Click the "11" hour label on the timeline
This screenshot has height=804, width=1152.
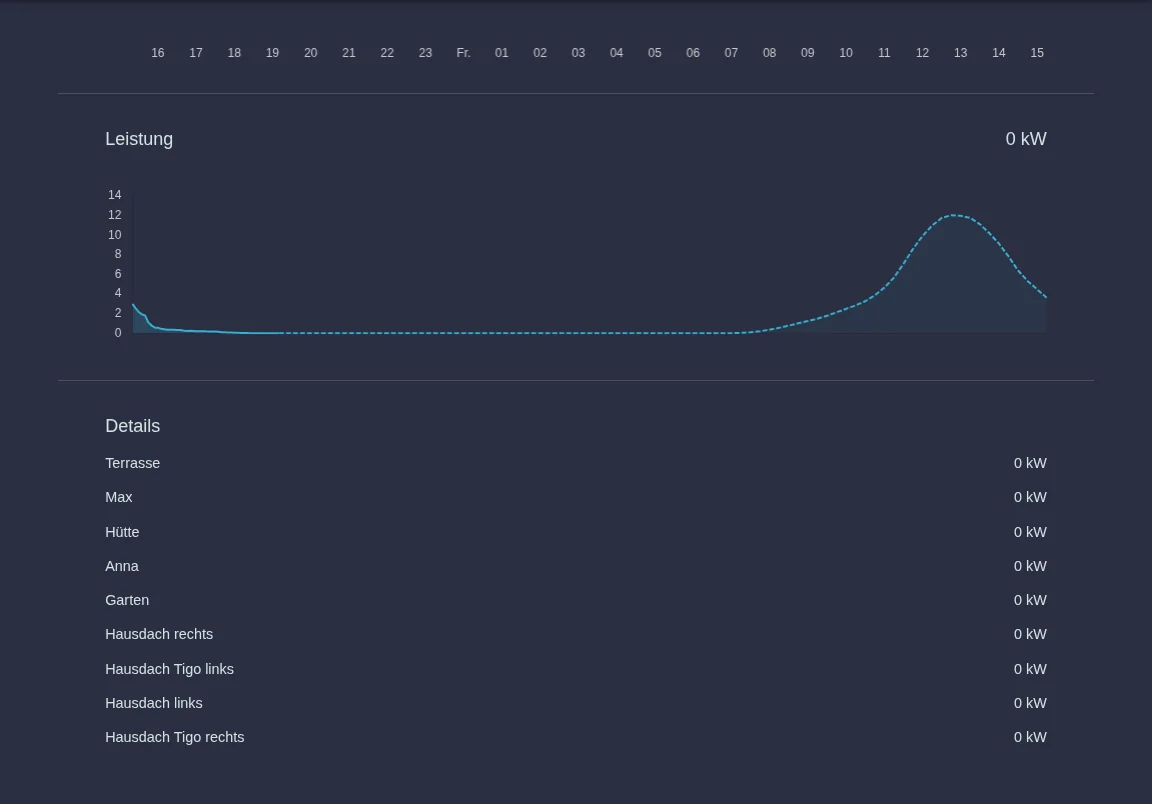tap(884, 53)
